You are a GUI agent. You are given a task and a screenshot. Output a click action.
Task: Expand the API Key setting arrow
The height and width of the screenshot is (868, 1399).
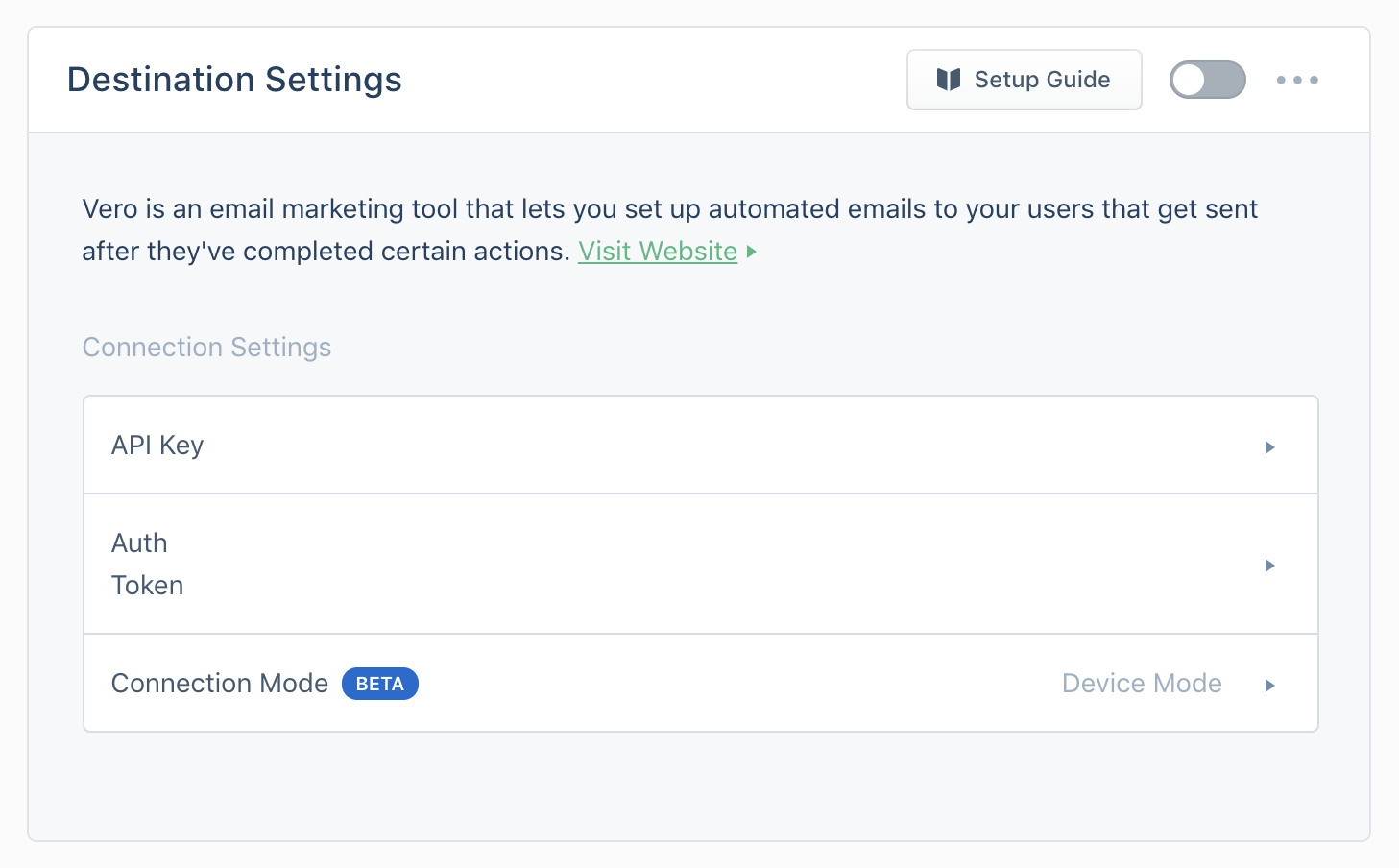point(1269,447)
